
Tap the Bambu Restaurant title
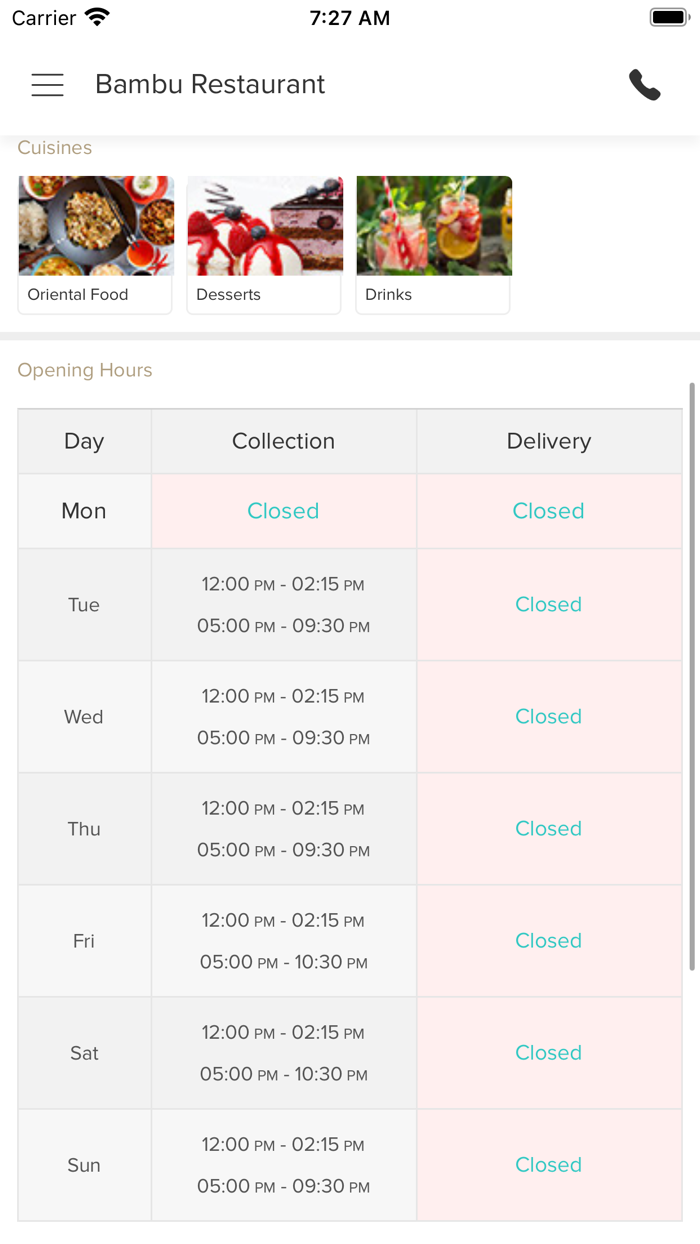pos(210,85)
